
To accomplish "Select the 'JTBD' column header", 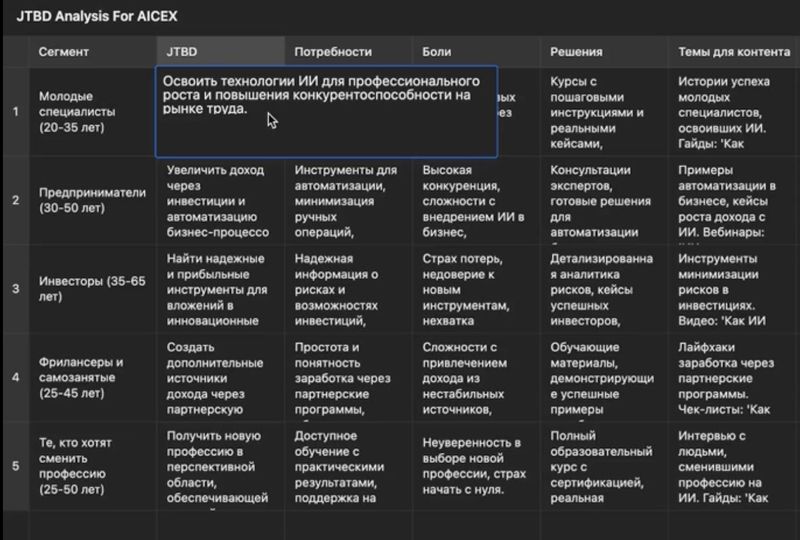I will (220, 52).
